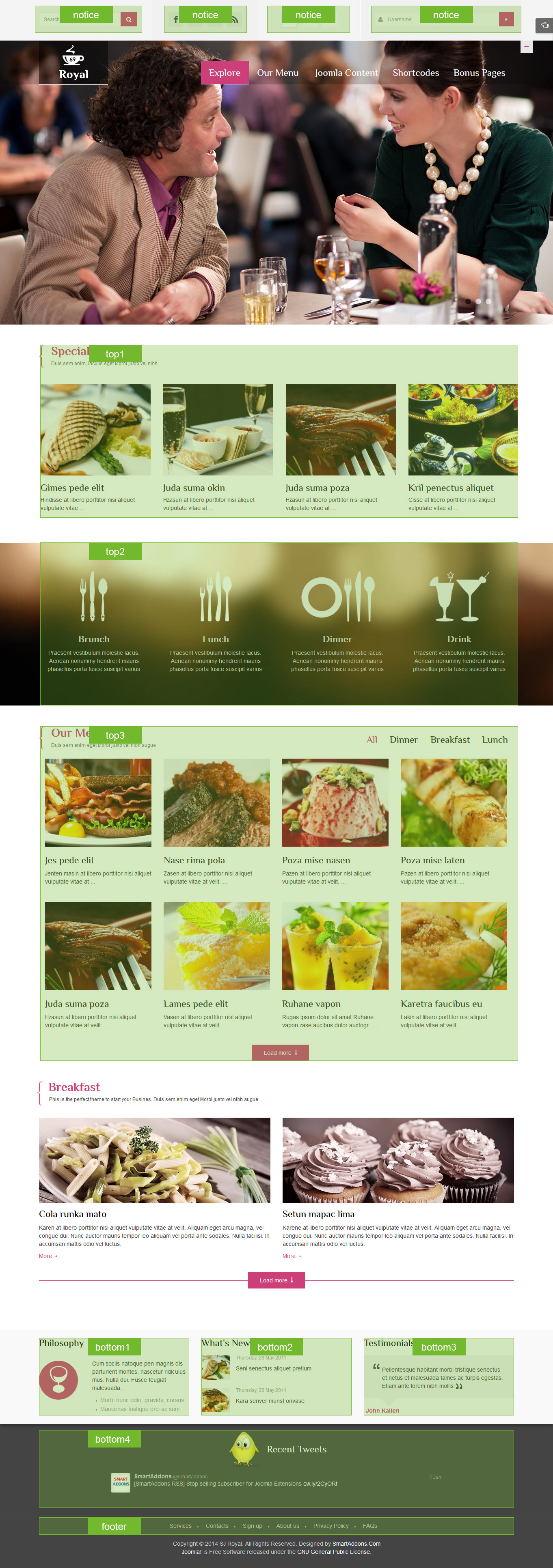
Task: Collapse the header with the minus icon
Action: [x=526, y=46]
